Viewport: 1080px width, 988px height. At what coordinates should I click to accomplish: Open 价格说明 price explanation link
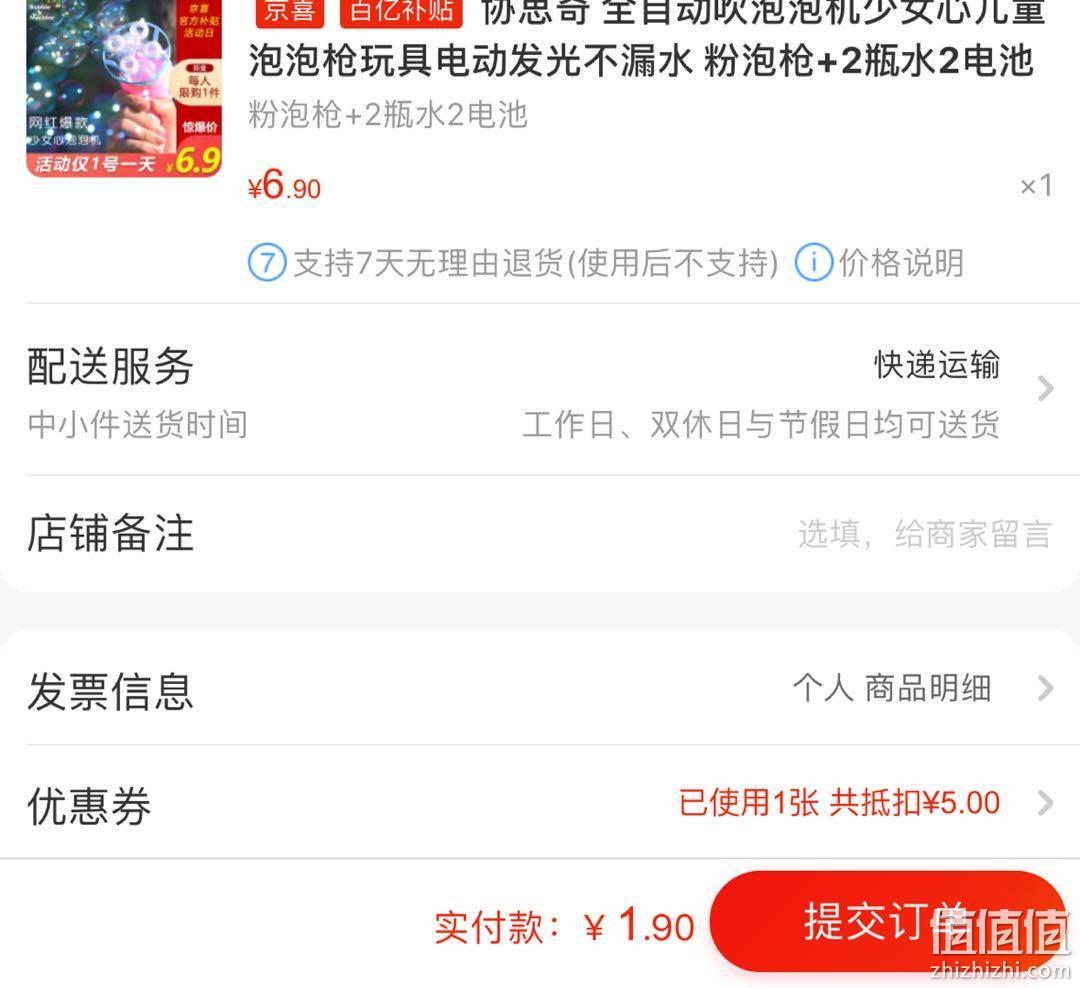pyautogui.click(x=901, y=263)
